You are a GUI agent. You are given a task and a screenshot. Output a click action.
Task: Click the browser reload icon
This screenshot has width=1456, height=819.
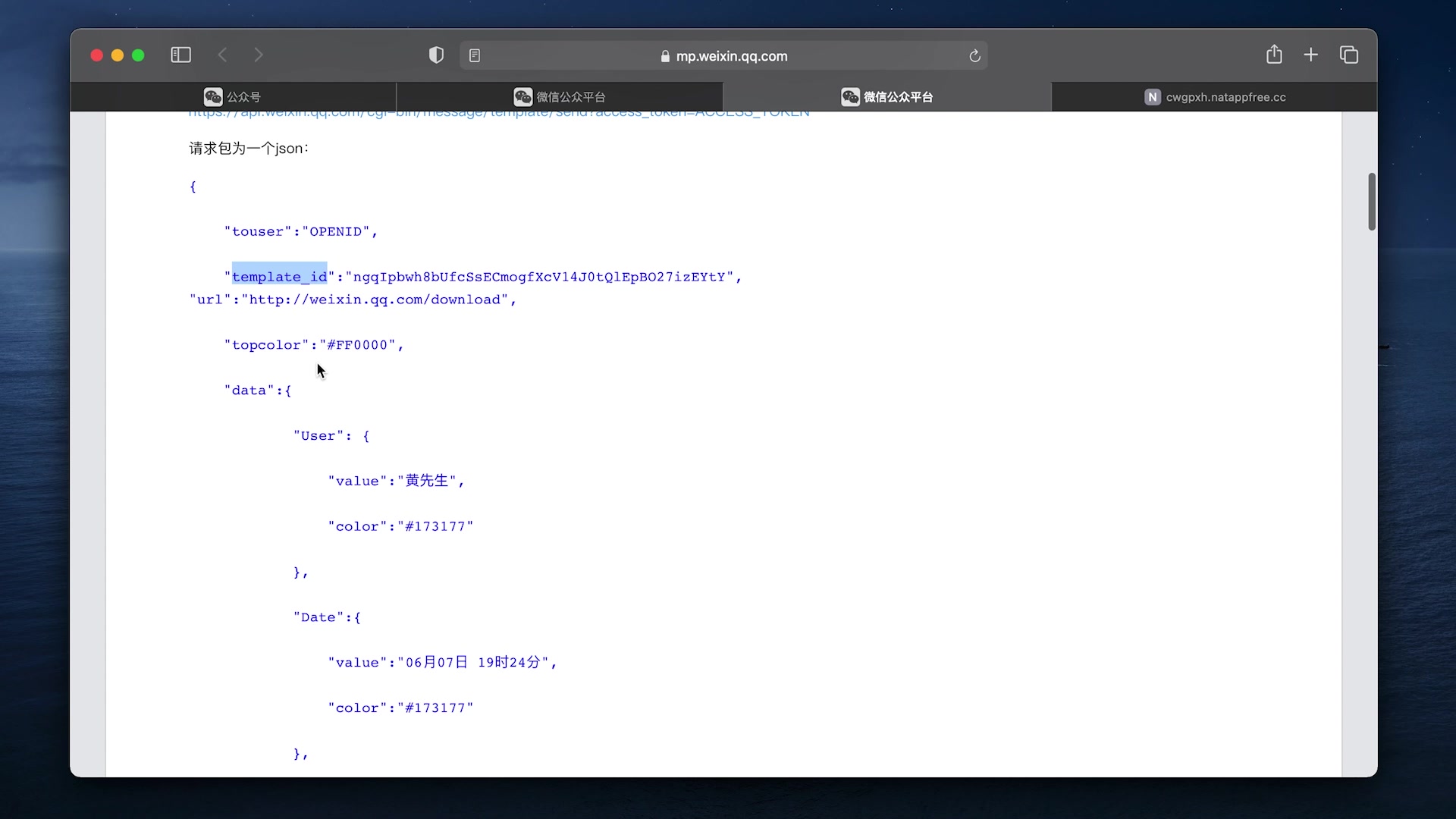pyautogui.click(x=975, y=55)
